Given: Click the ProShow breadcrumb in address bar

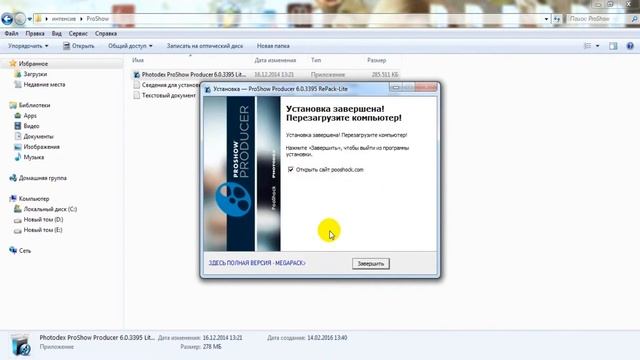Looking at the screenshot, I should 98,19.
